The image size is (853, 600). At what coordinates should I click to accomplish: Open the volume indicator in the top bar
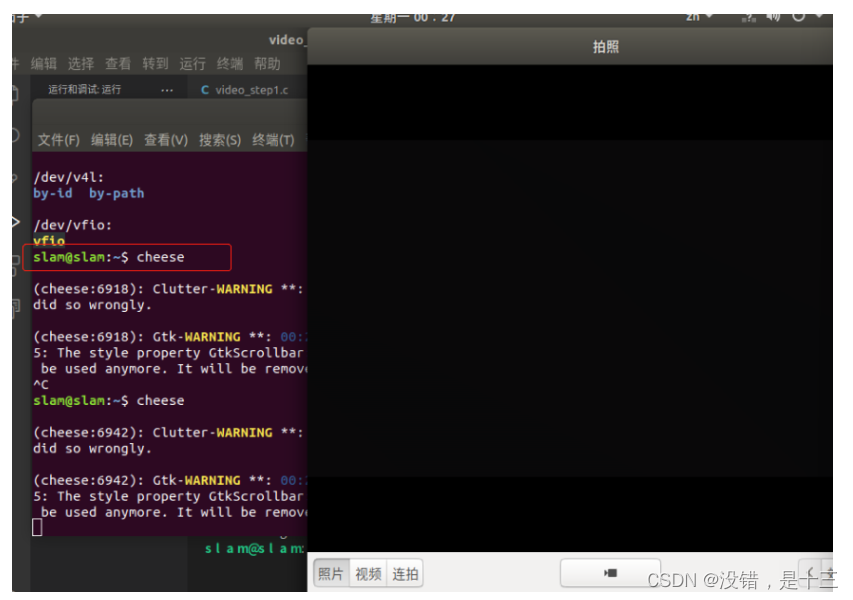tap(773, 18)
